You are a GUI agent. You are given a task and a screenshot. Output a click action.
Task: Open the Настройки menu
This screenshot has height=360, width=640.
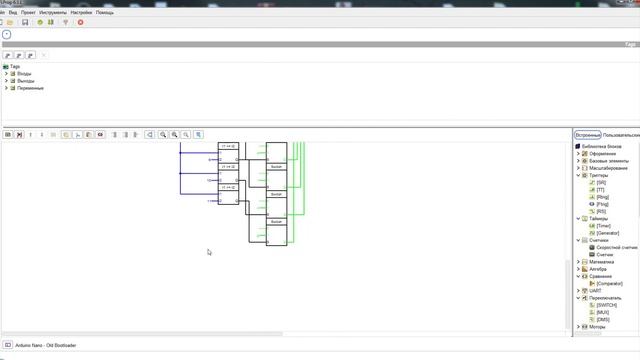pyautogui.click(x=81, y=13)
